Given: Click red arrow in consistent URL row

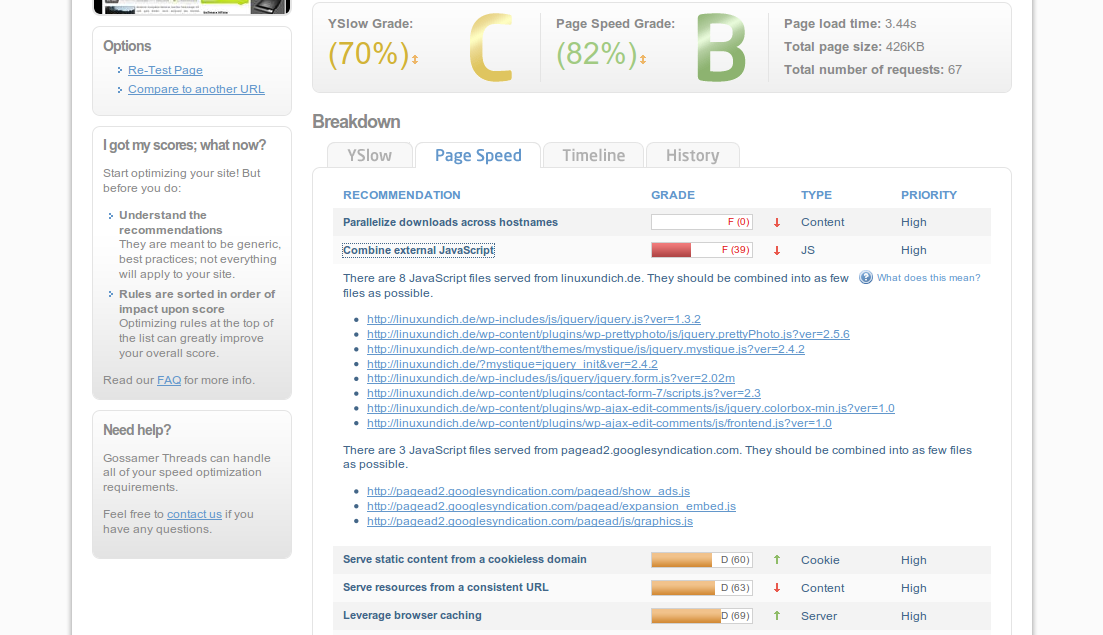Looking at the screenshot, I should click(x=776, y=588).
